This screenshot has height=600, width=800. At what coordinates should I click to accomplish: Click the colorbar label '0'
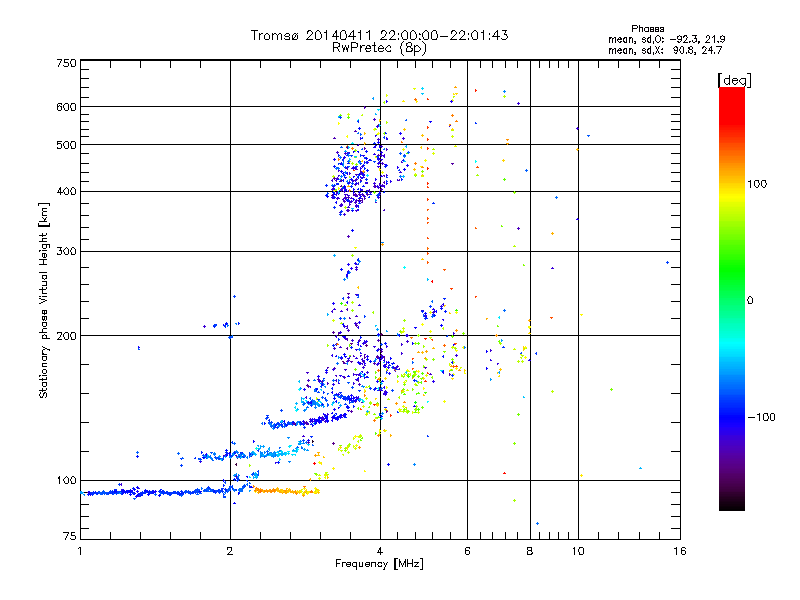(x=750, y=301)
